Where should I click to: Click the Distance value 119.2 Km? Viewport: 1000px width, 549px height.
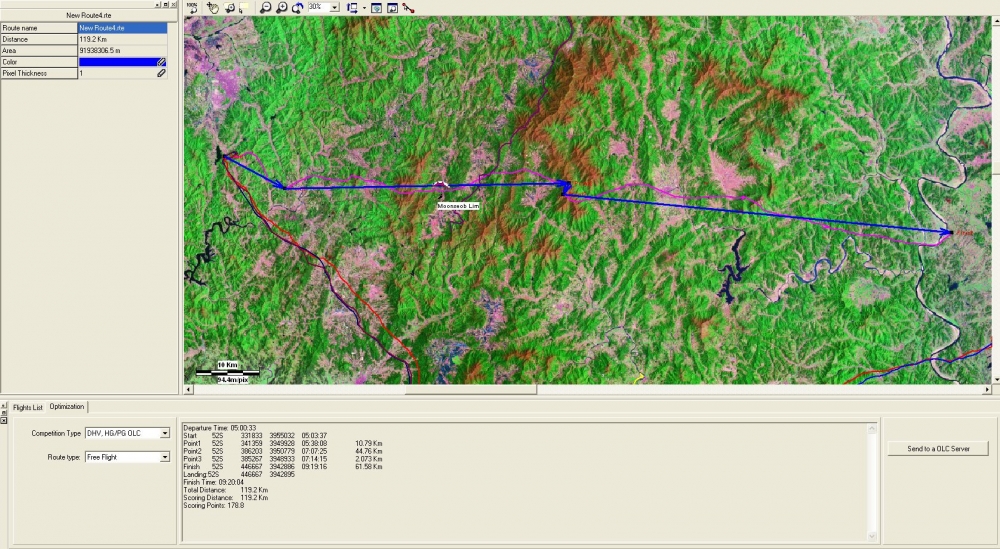coord(122,40)
